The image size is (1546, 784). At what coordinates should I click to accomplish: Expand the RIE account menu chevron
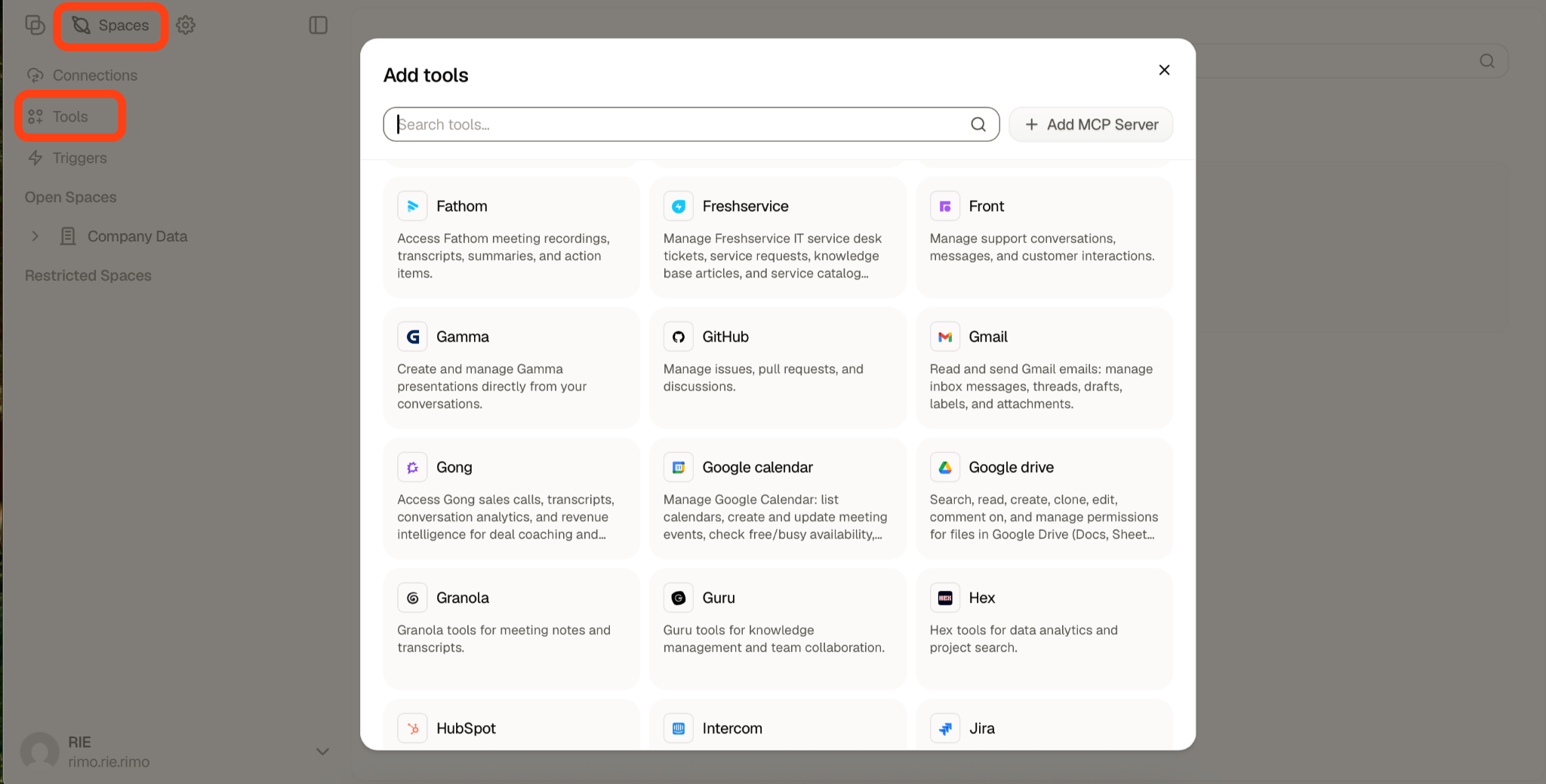coord(322,752)
